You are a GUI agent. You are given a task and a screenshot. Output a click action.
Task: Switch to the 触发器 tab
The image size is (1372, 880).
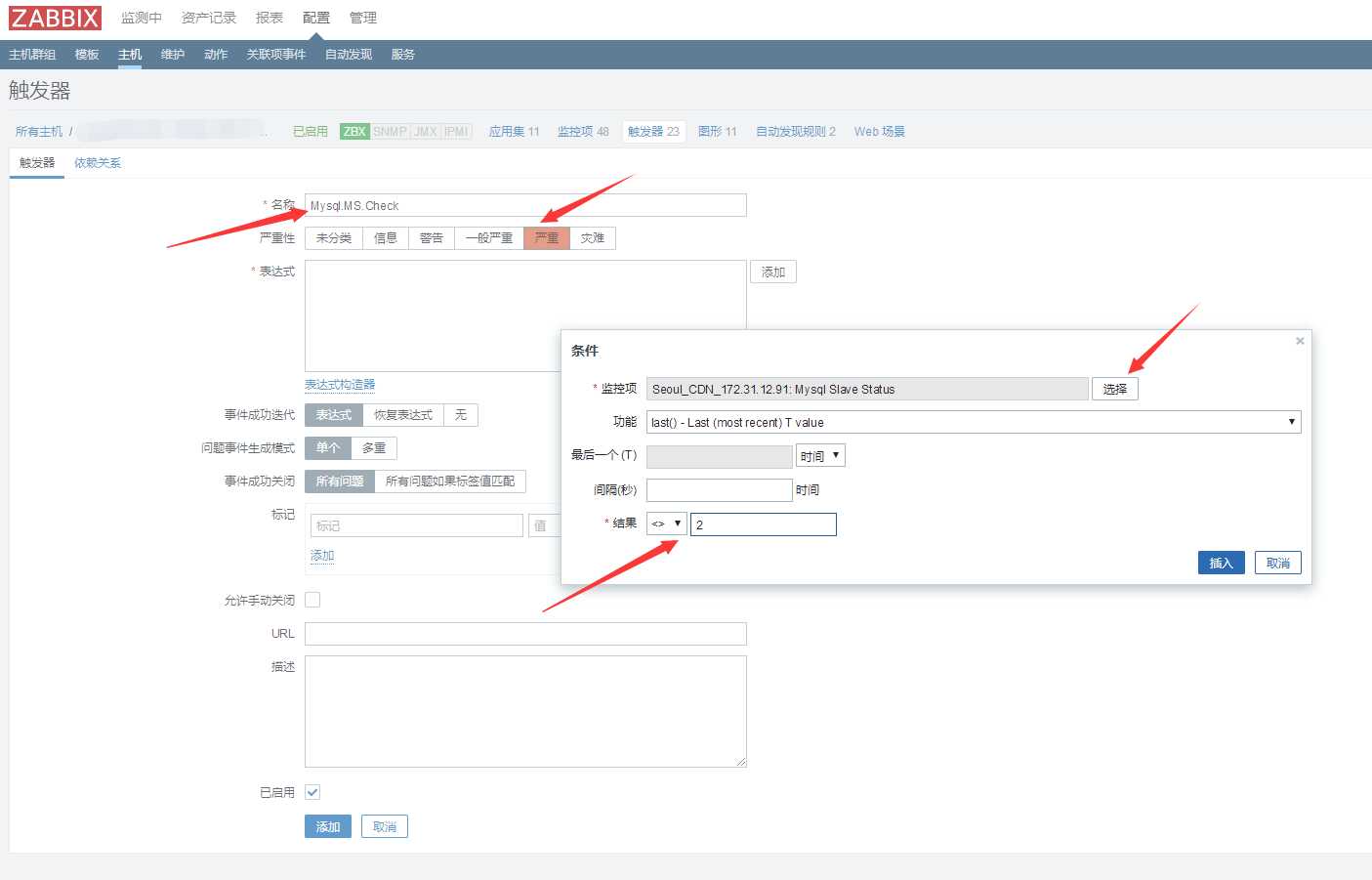pos(37,163)
